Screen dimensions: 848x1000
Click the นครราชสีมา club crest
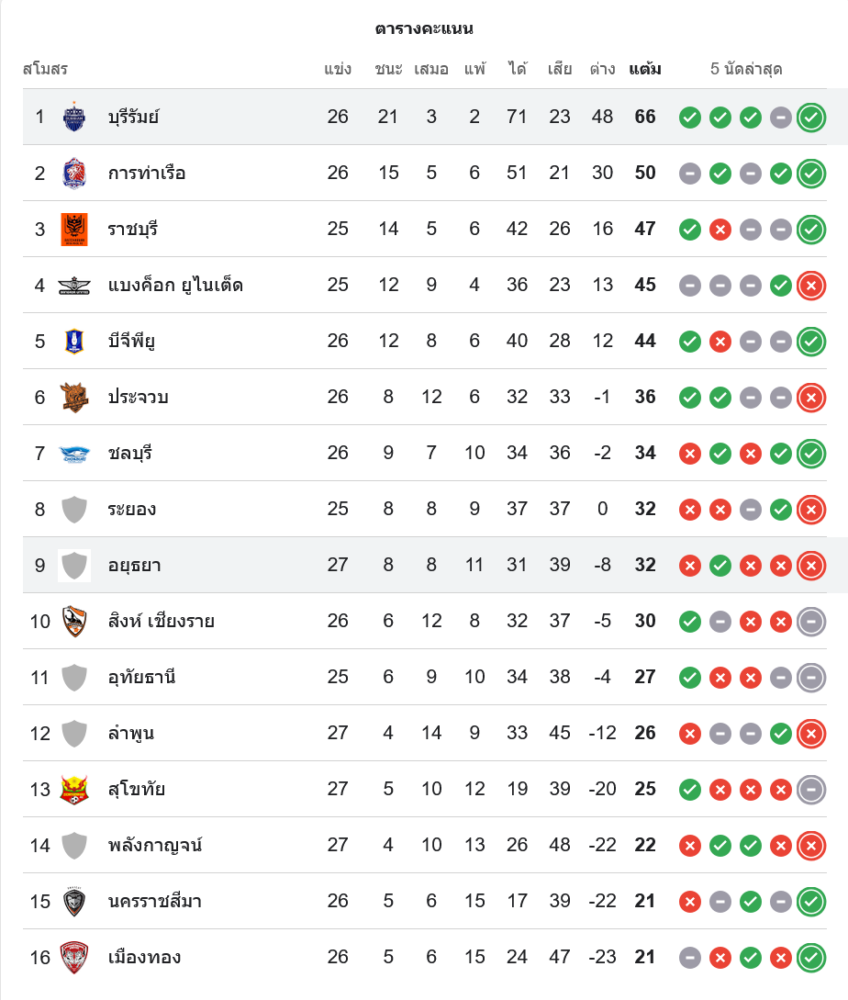point(74,901)
